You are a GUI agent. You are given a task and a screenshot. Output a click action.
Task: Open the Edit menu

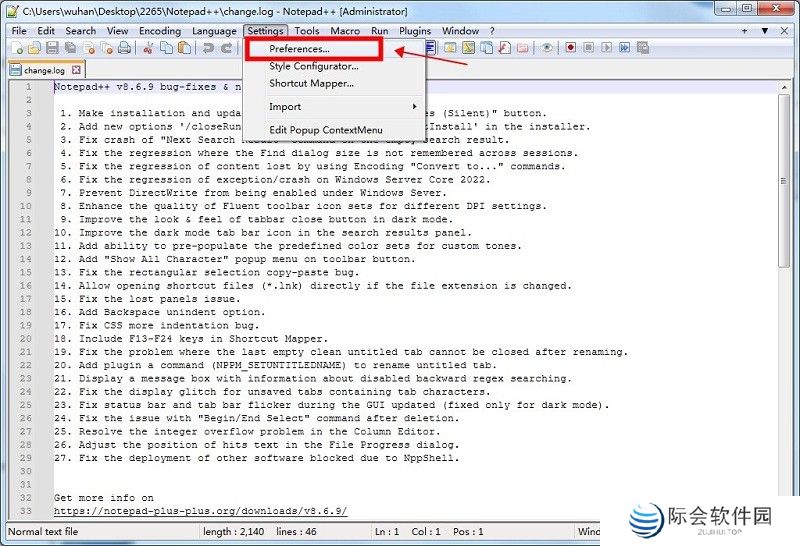46,31
